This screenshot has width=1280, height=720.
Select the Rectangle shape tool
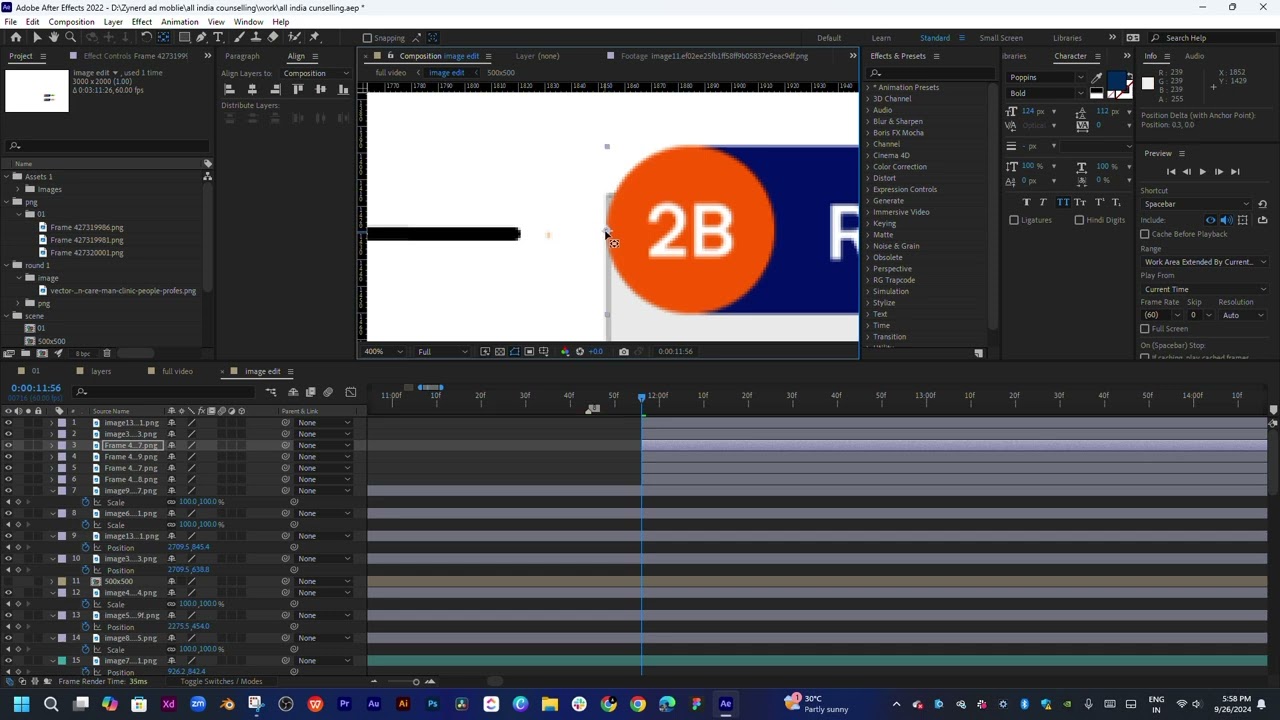point(184,37)
